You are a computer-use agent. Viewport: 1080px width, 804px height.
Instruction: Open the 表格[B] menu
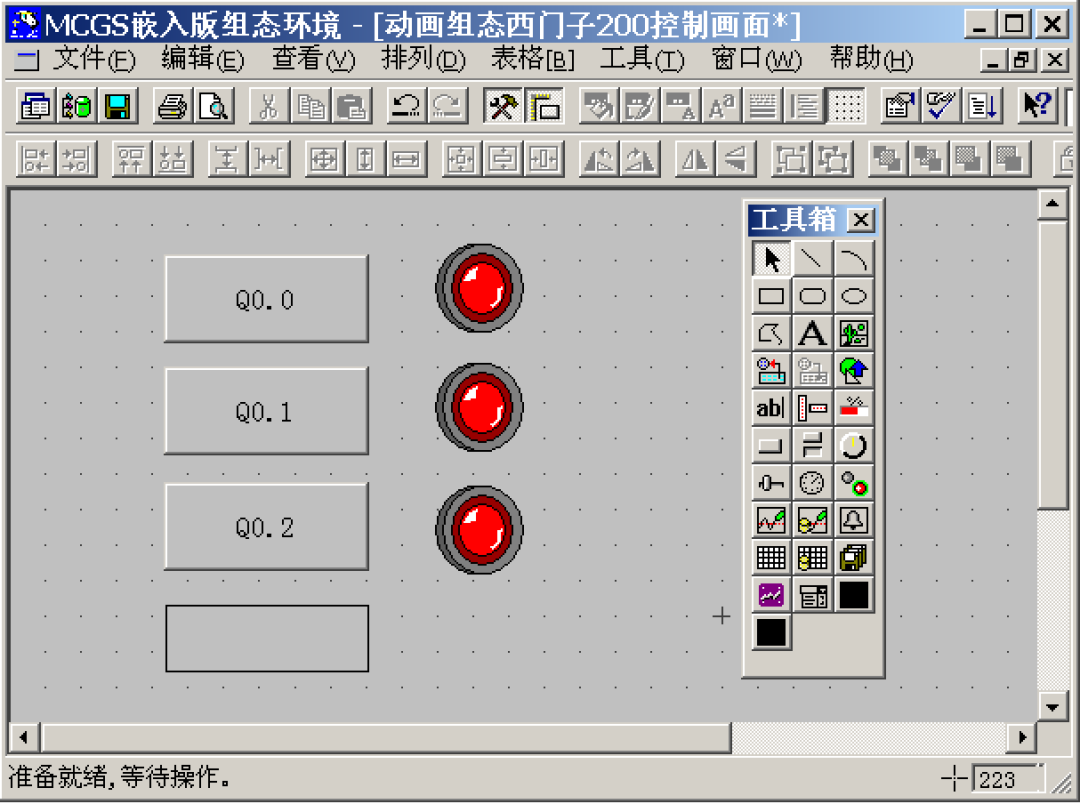pyautogui.click(x=532, y=59)
